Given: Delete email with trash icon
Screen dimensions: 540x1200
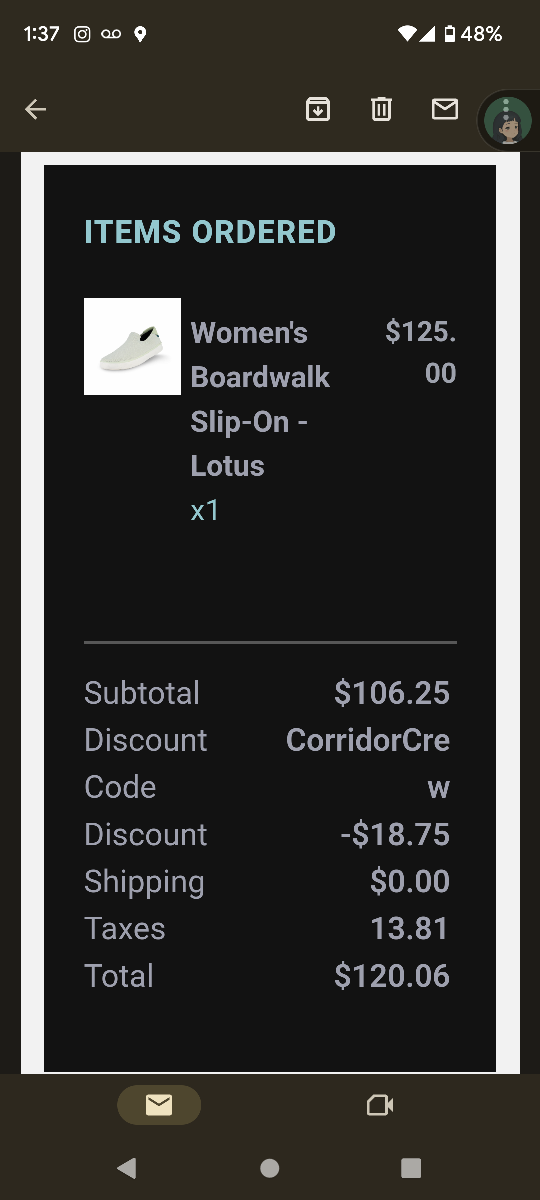Looking at the screenshot, I should tap(381, 109).
